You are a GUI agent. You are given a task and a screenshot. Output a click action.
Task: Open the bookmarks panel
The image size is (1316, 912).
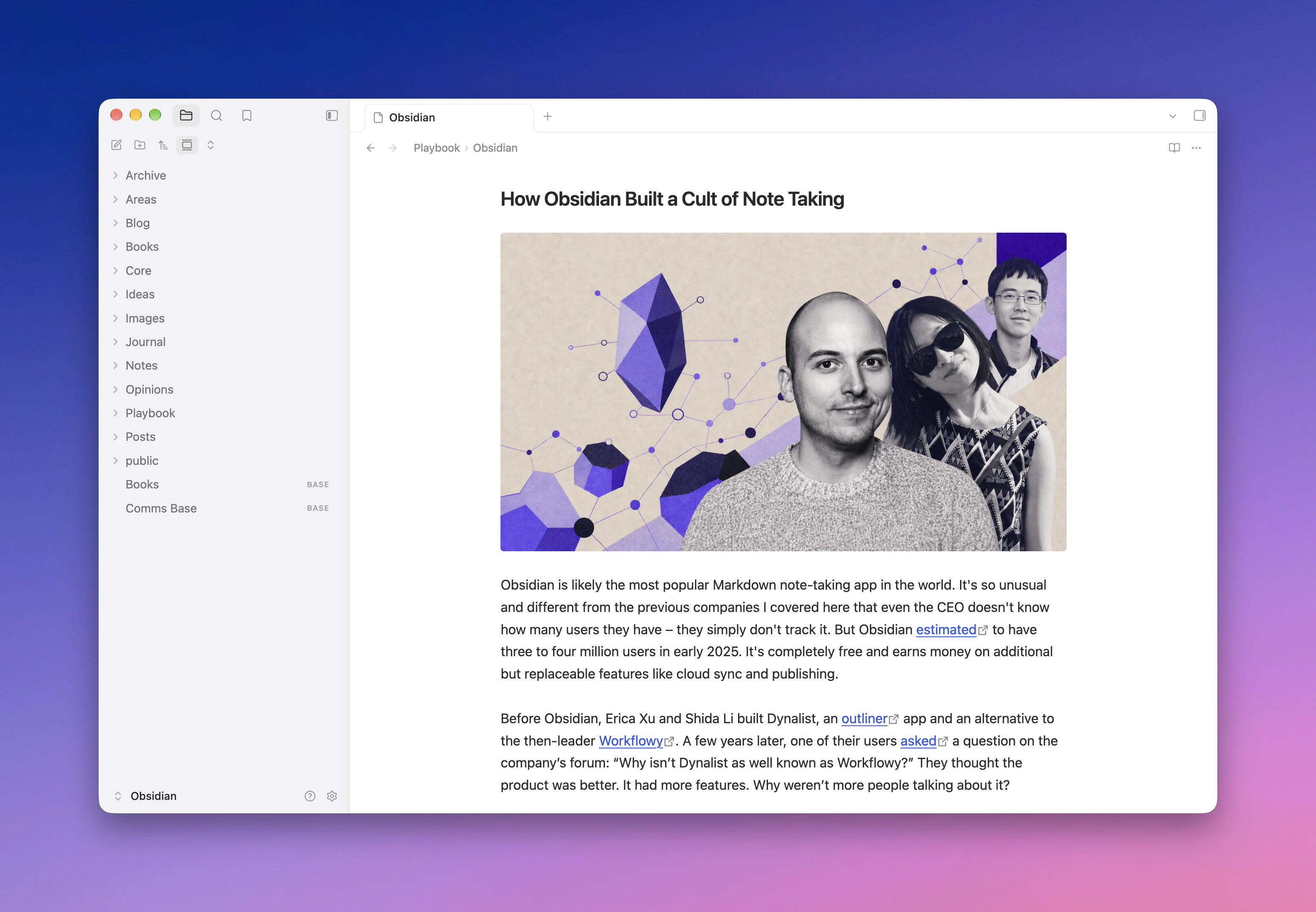(247, 115)
